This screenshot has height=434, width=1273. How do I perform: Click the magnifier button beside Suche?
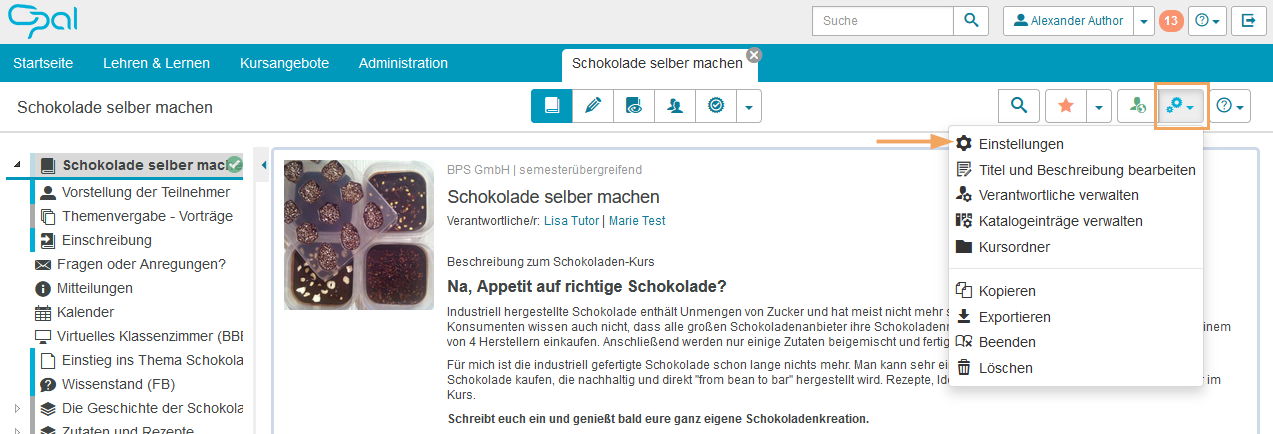click(x=970, y=20)
